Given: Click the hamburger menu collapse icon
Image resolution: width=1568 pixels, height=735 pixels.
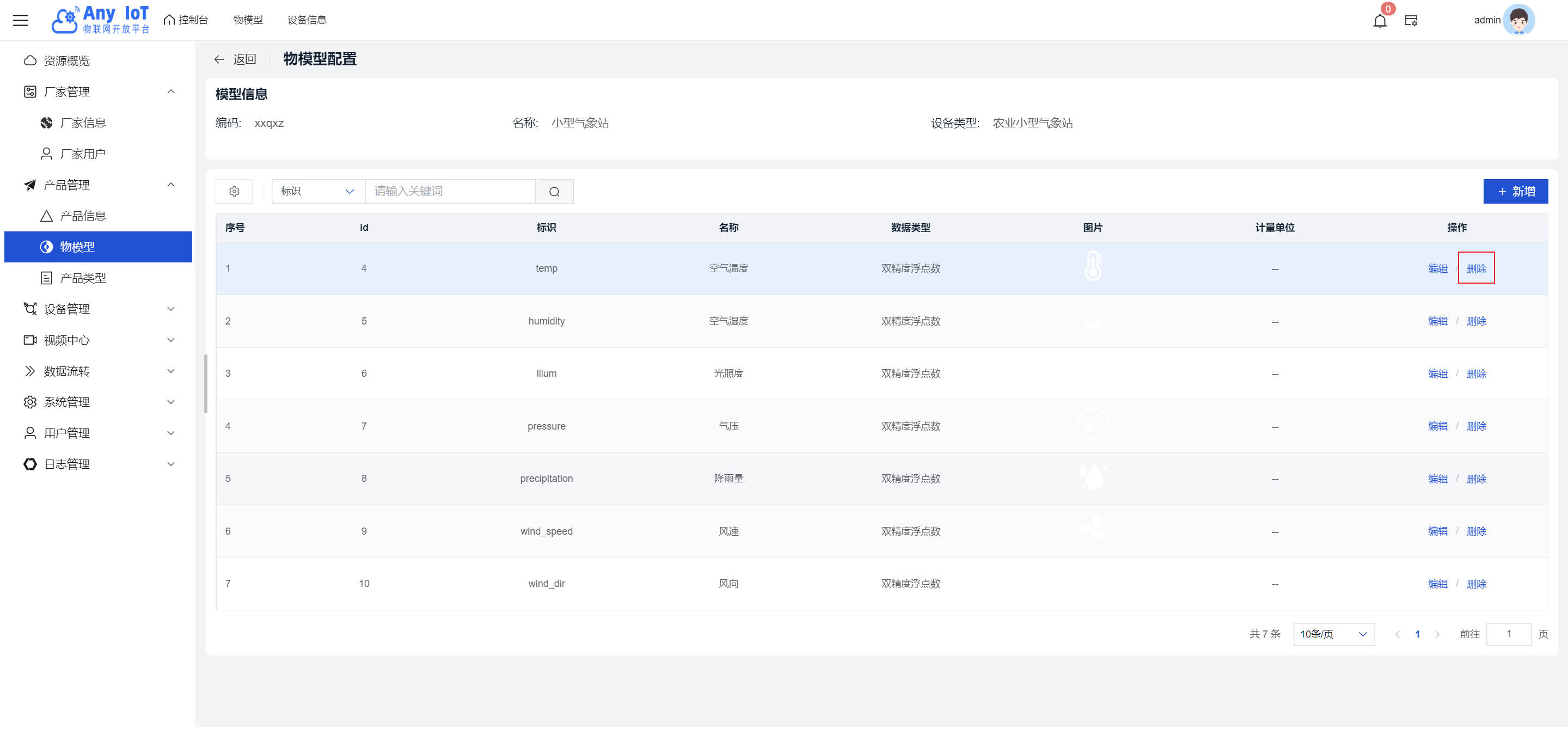Looking at the screenshot, I should coord(21,20).
